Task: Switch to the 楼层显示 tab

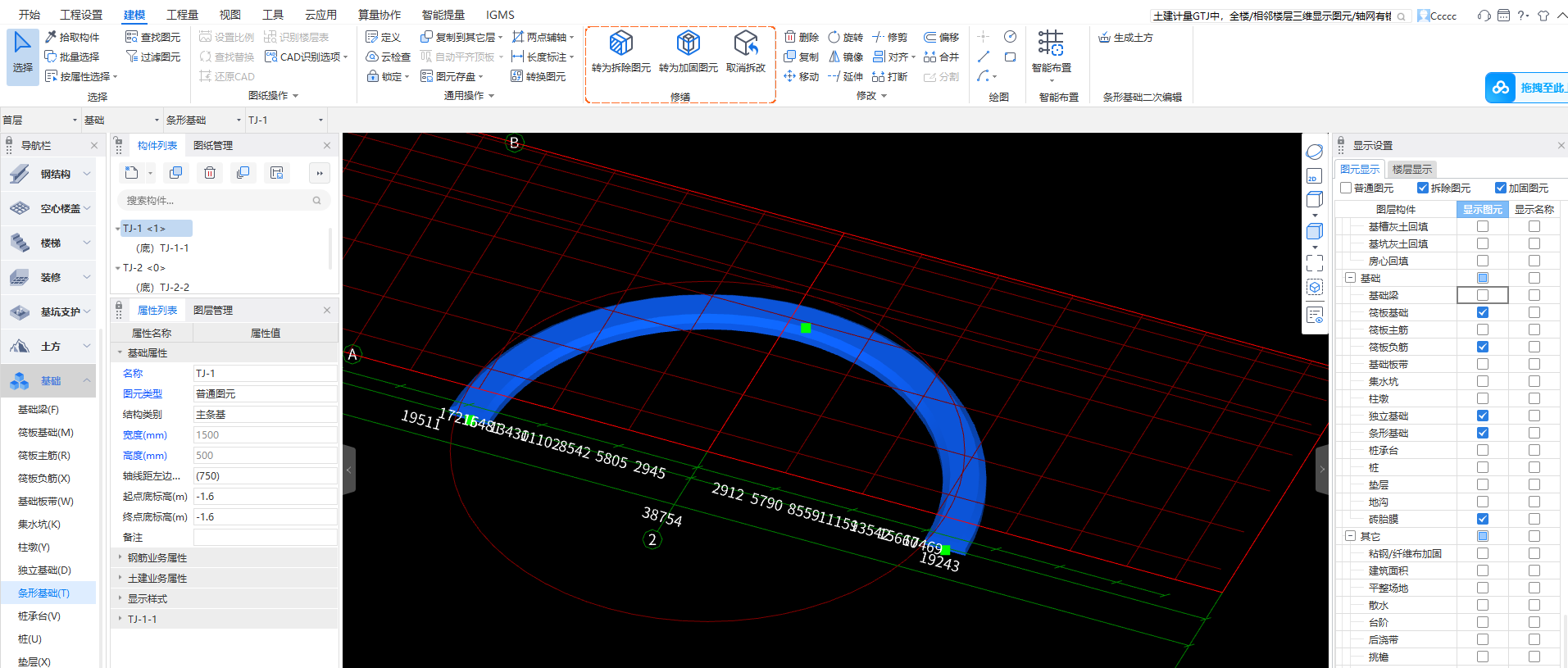Action: [1411, 170]
